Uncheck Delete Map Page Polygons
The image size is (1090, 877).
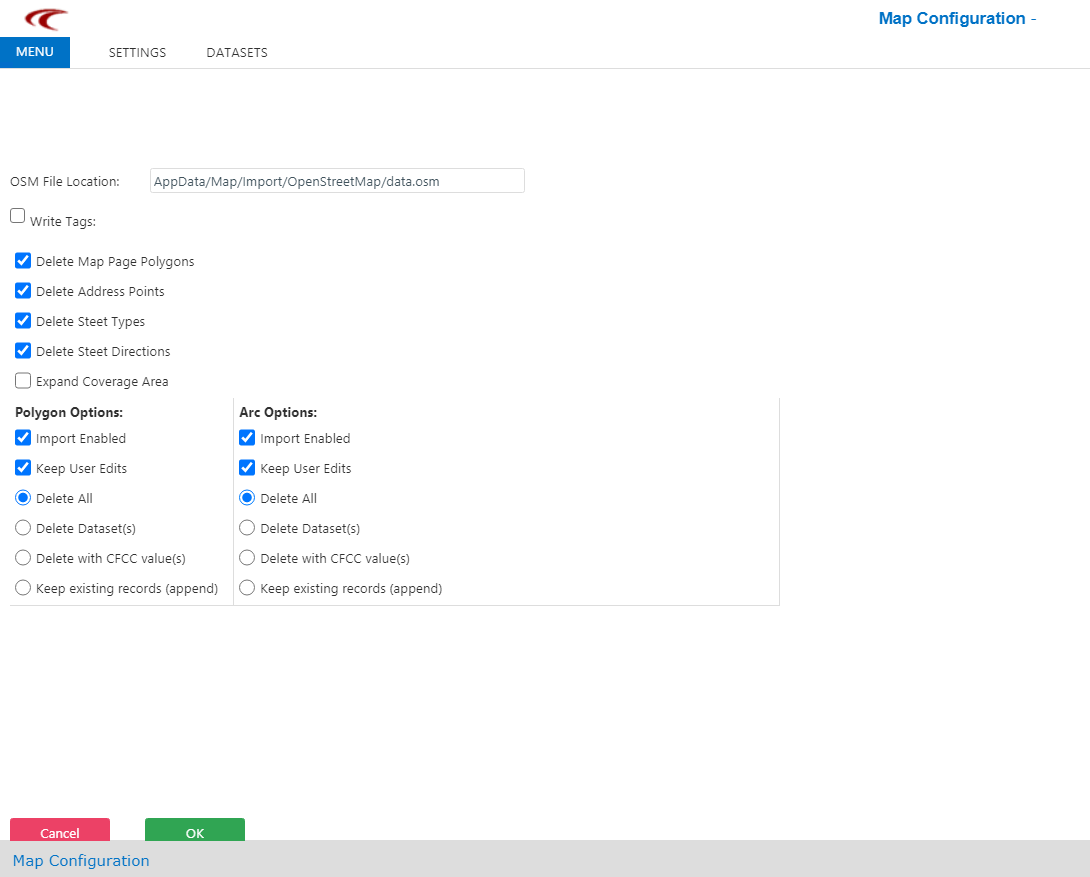(23, 261)
